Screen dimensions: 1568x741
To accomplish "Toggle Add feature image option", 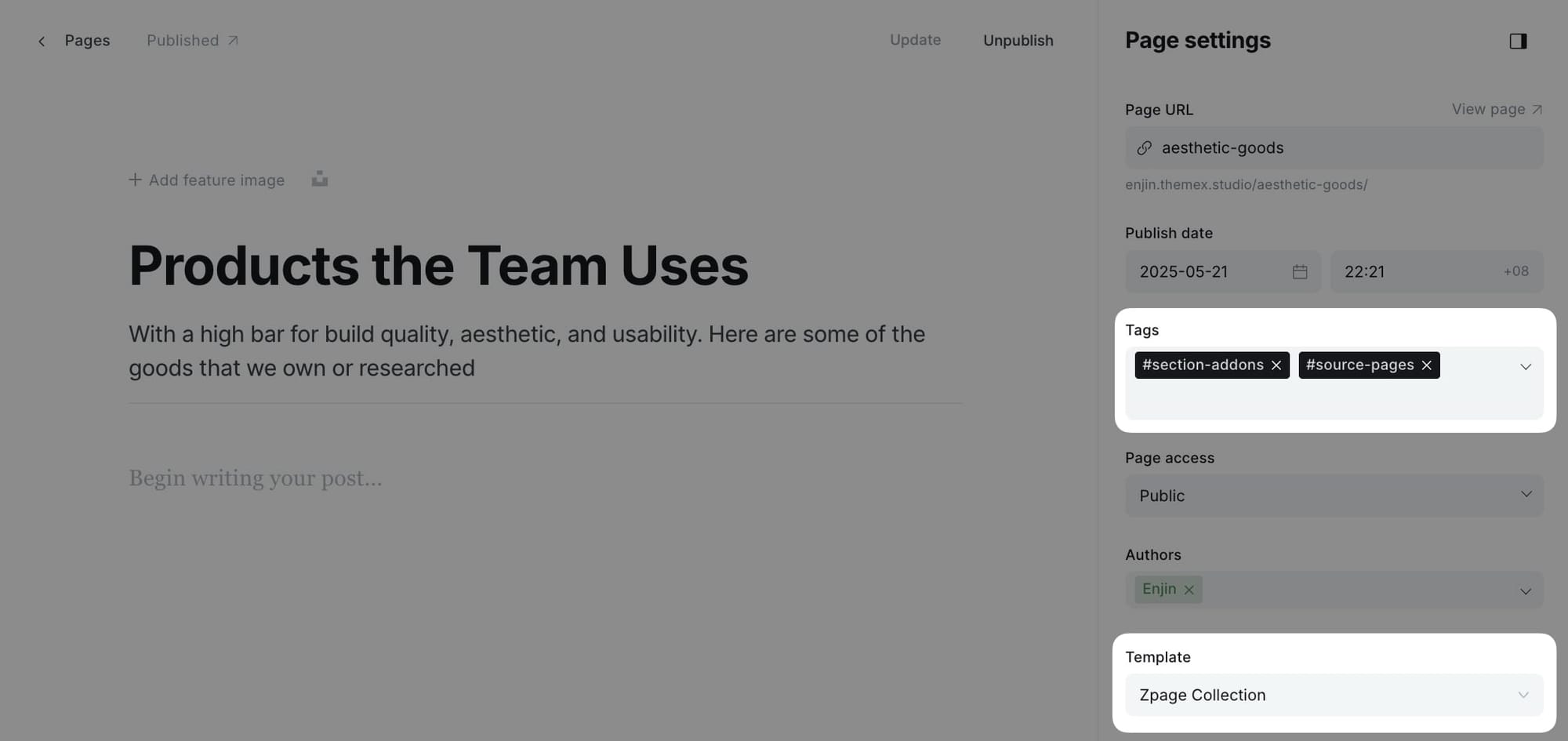I will point(206,180).
